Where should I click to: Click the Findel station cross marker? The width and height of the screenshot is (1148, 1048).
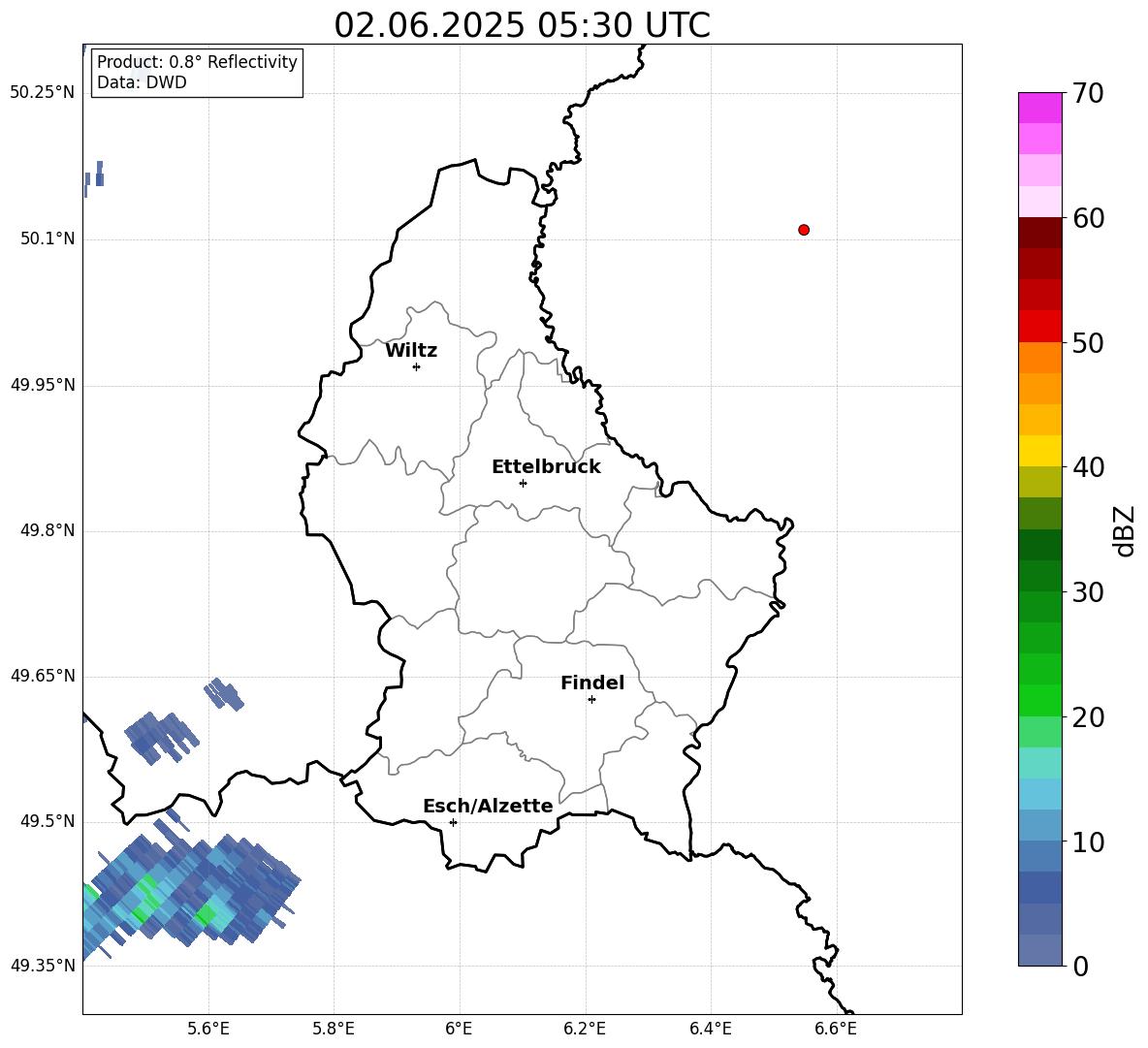click(591, 700)
